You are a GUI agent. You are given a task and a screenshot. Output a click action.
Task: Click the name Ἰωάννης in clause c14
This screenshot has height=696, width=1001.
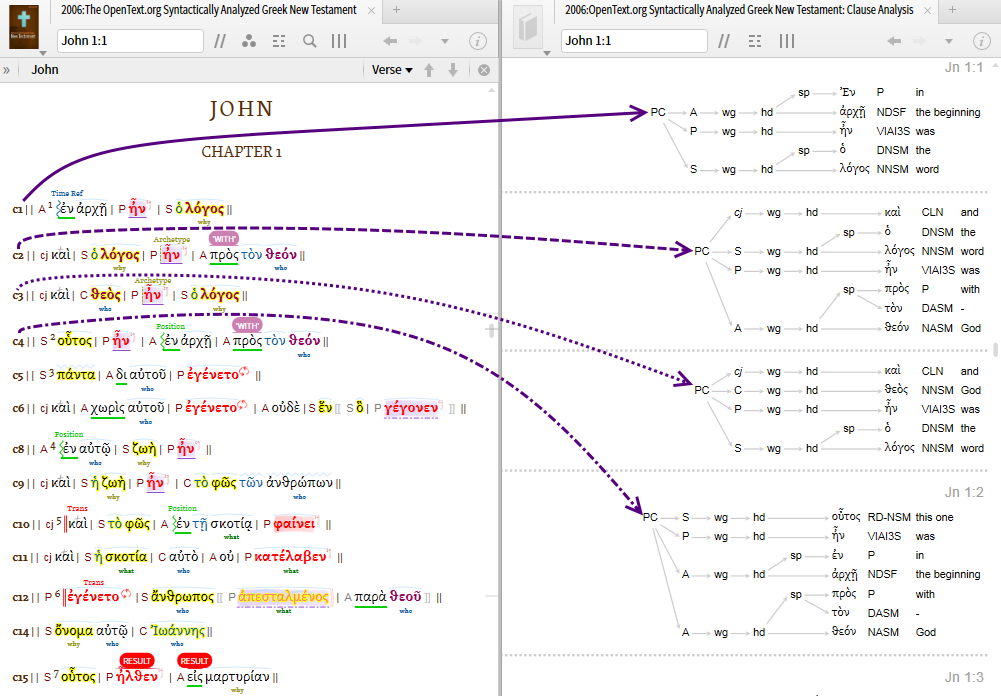(x=178, y=631)
